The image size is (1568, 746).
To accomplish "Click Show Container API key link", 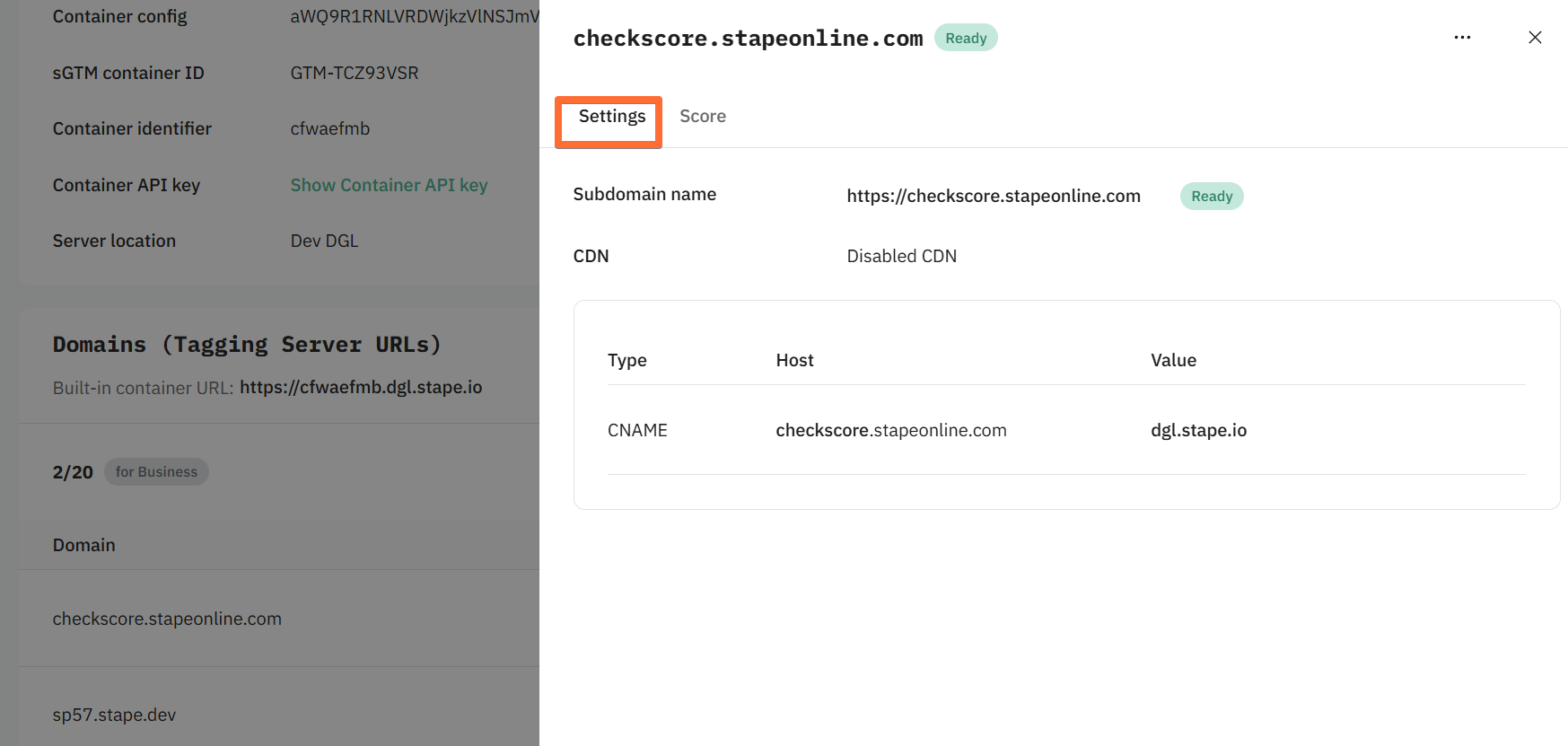I will 389,185.
